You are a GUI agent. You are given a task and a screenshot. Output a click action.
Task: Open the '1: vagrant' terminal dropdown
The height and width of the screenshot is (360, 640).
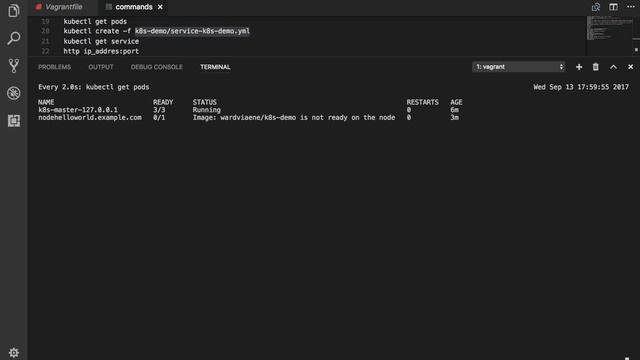[518, 67]
